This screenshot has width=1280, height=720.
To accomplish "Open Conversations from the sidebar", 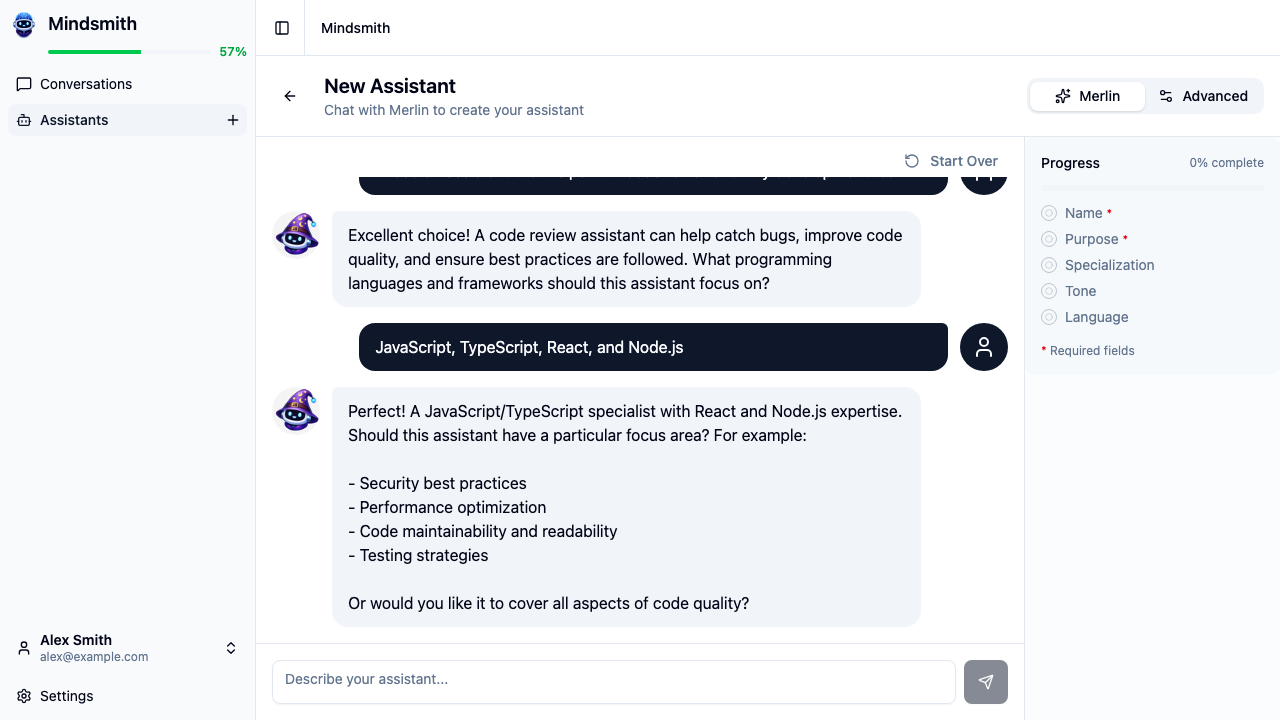I will [x=85, y=84].
